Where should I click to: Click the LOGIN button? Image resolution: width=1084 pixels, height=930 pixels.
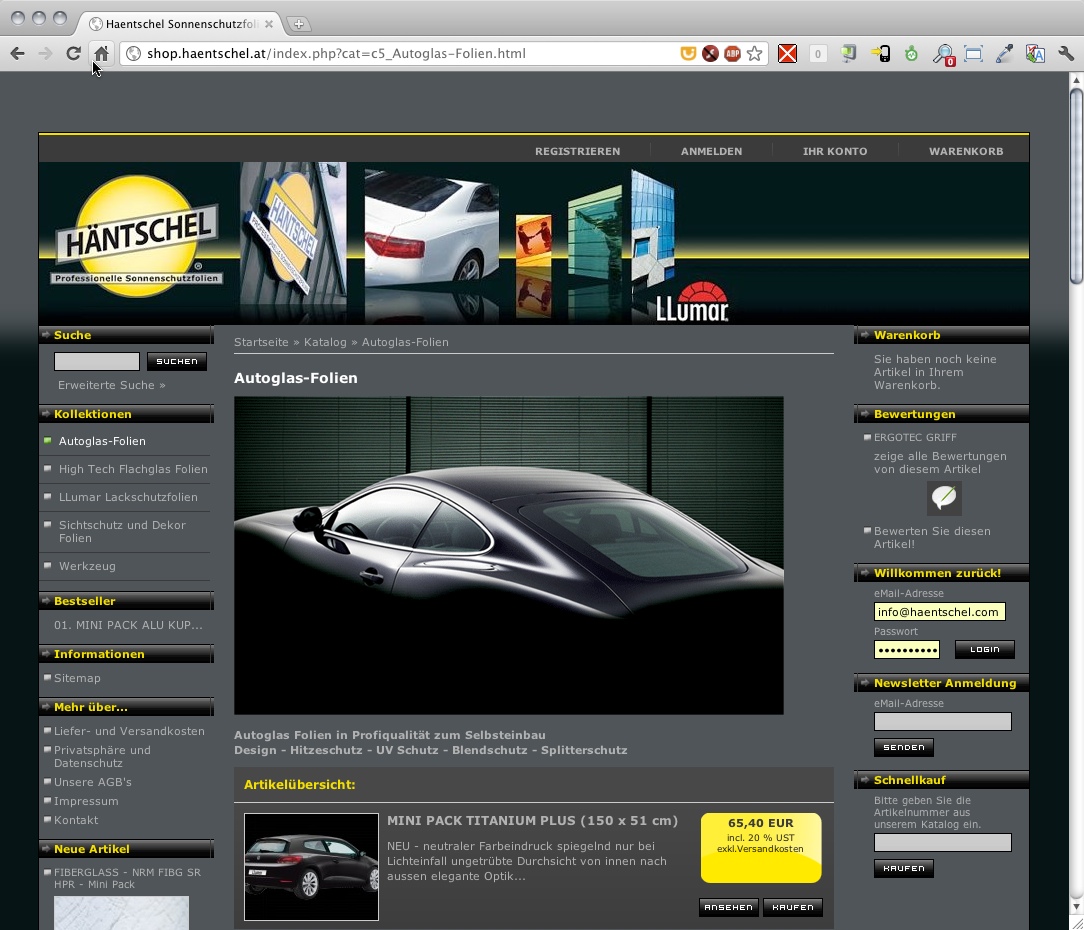coord(984,649)
